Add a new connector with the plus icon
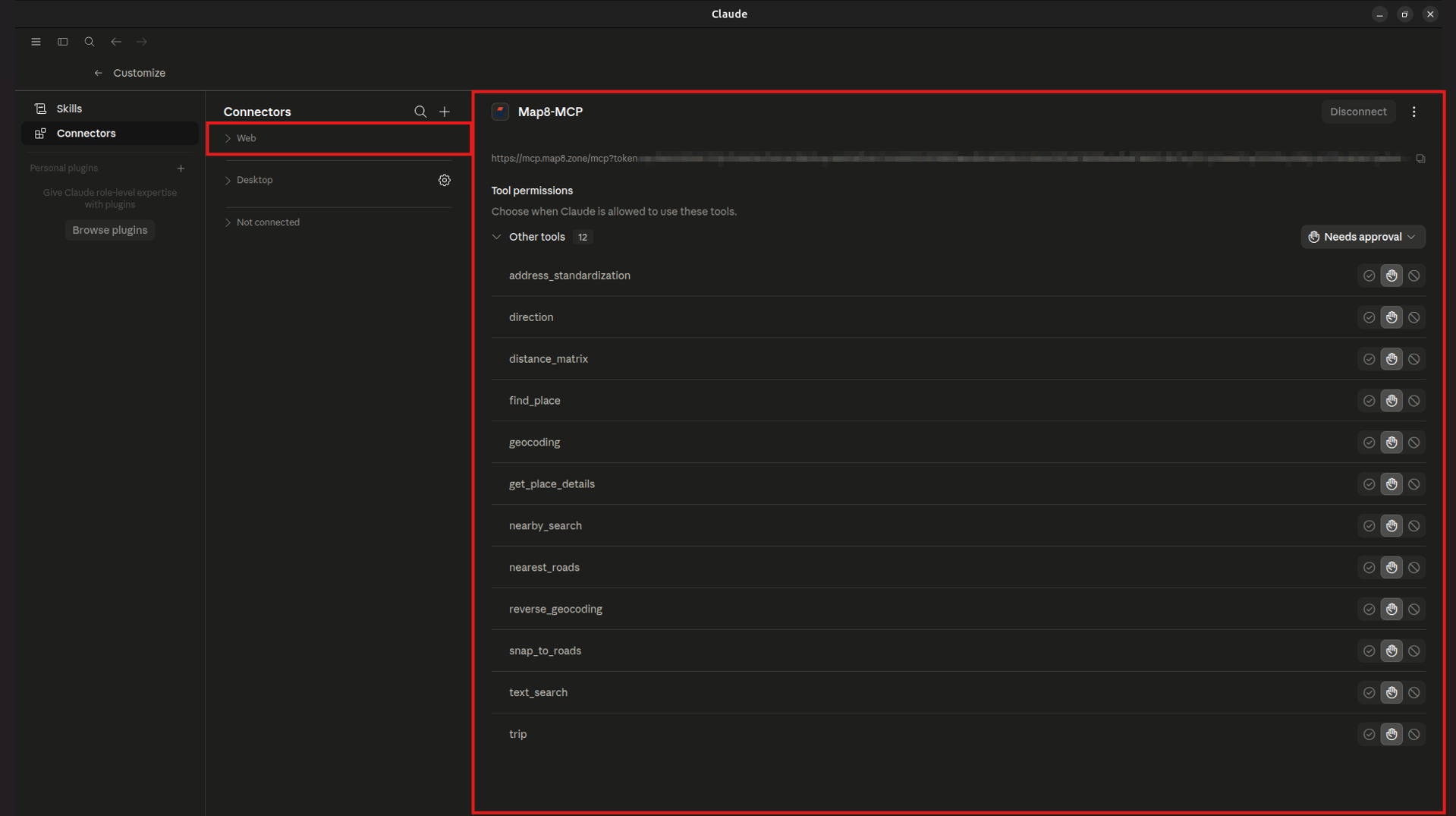Screen dimensions: 1456x816 [x=445, y=112]
